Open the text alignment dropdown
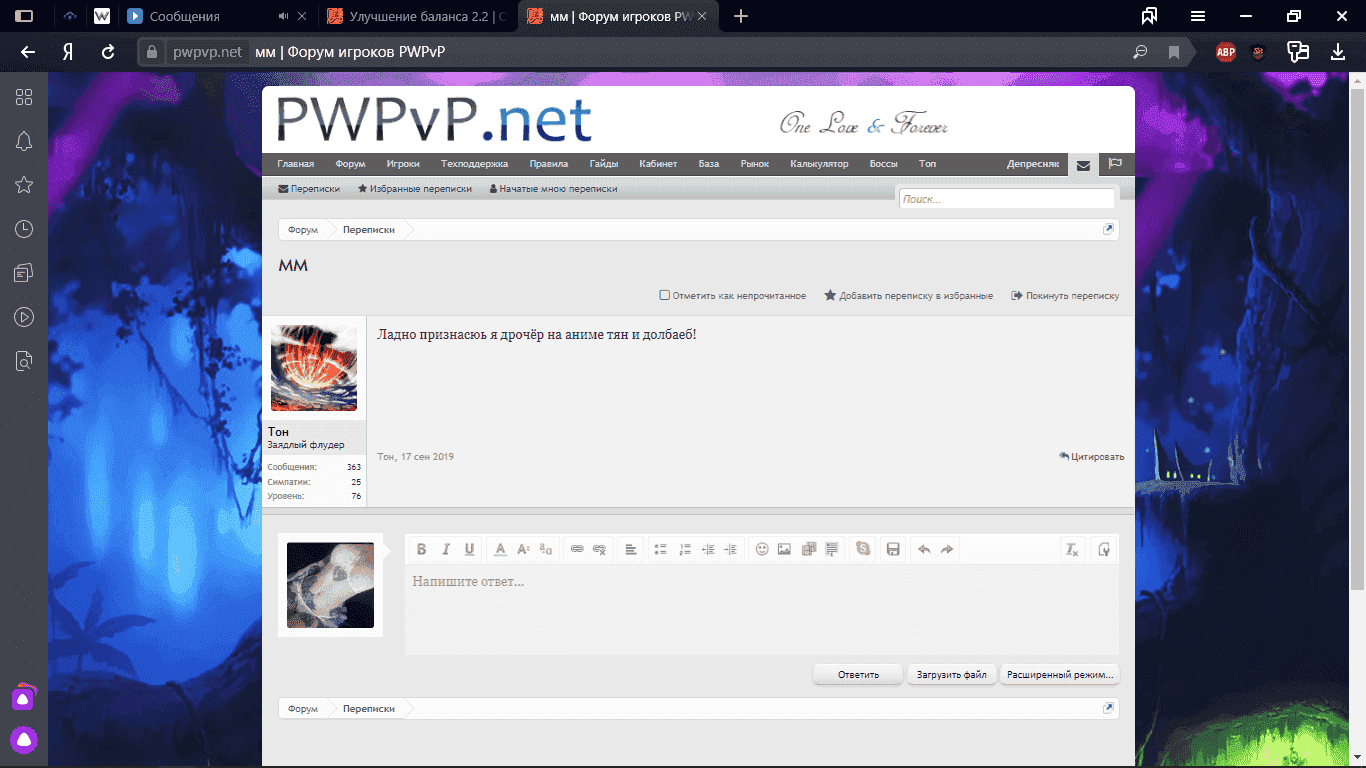The width and height of the screenshot is (1366, 768). coord(630,549)
